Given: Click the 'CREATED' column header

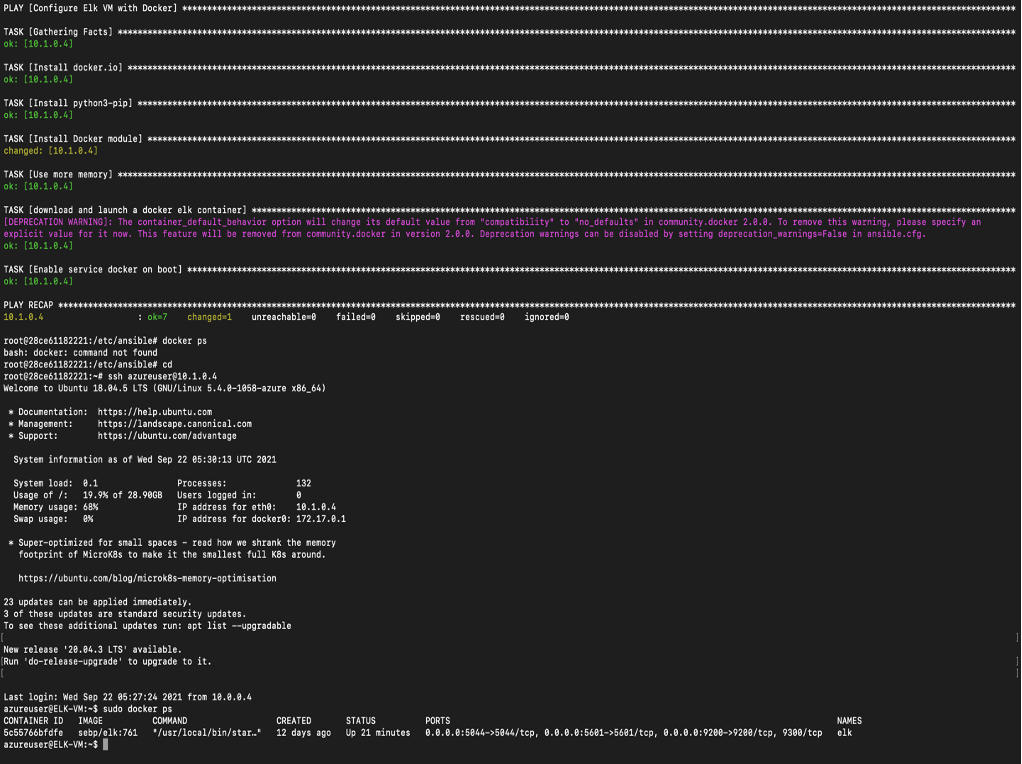Looking at the screenshot, I should click(293, 721).
